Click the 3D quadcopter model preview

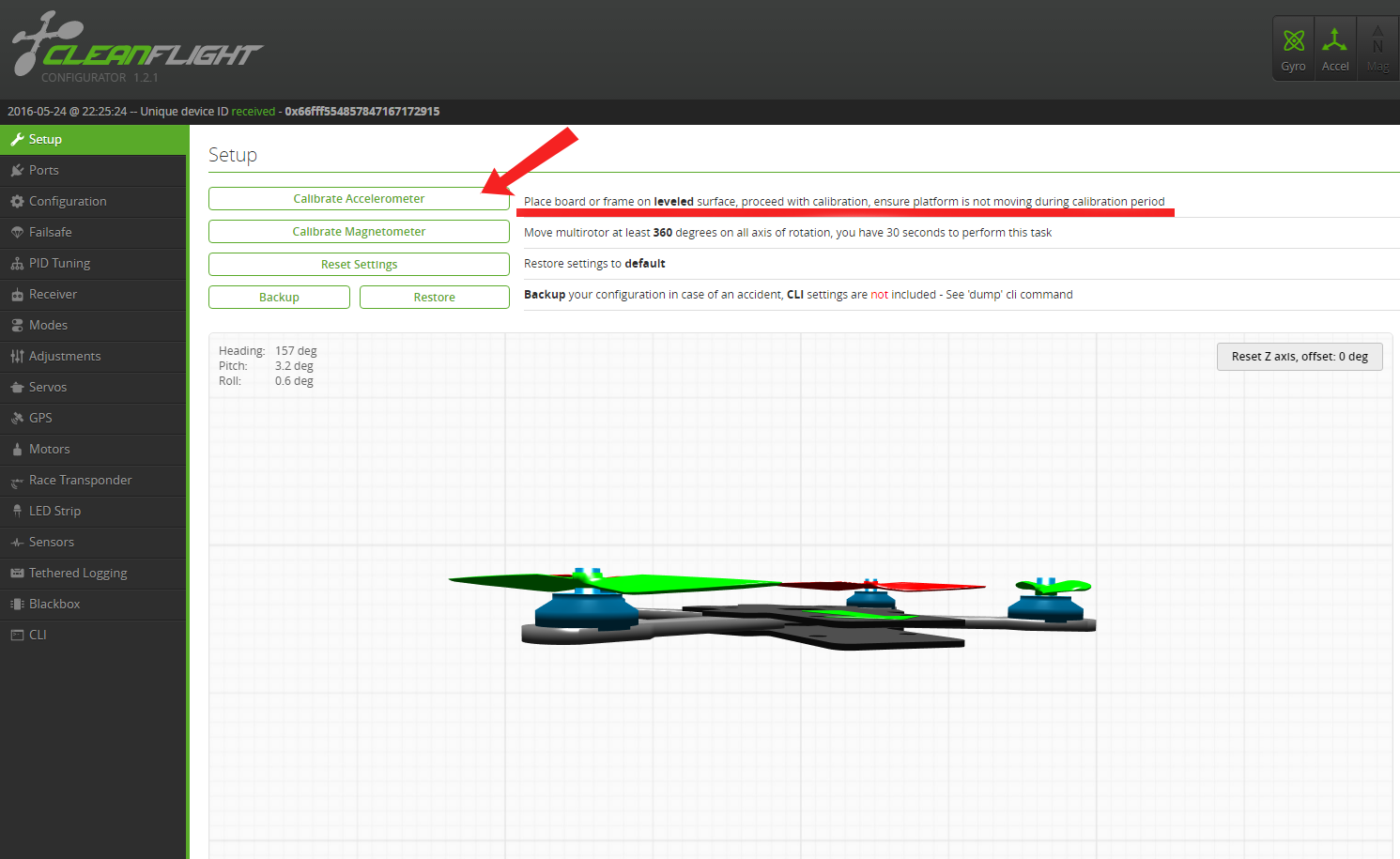[772, 608]
